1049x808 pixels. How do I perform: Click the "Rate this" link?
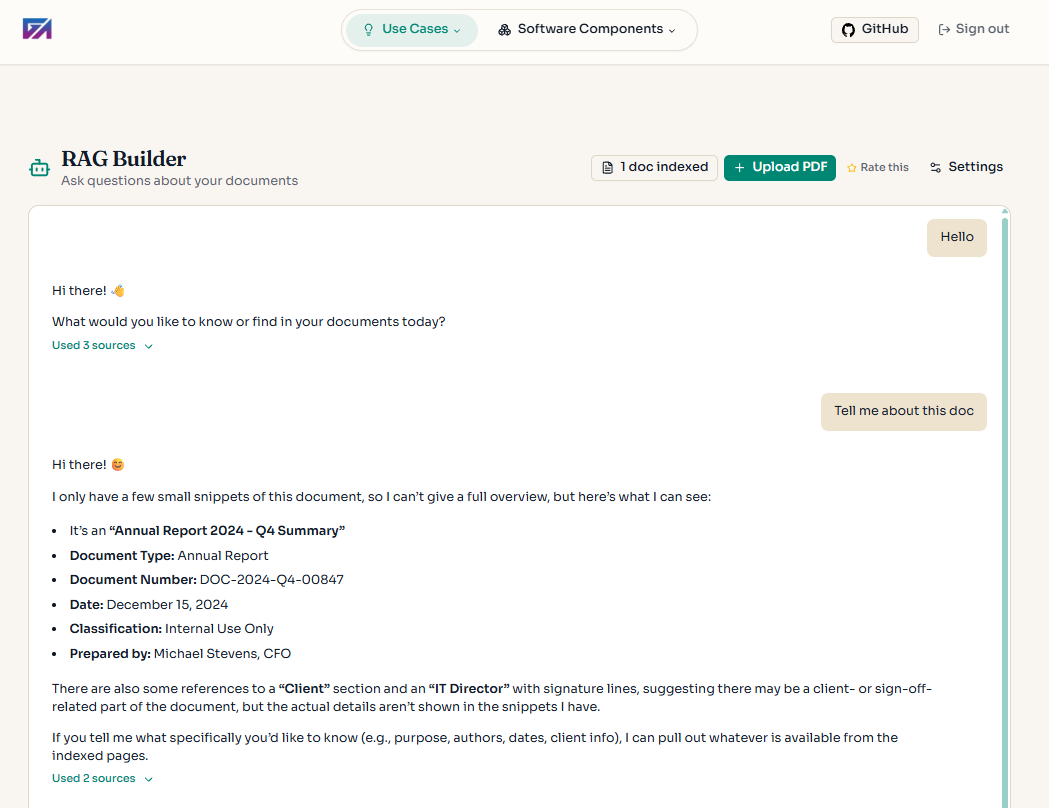(884, 168)
